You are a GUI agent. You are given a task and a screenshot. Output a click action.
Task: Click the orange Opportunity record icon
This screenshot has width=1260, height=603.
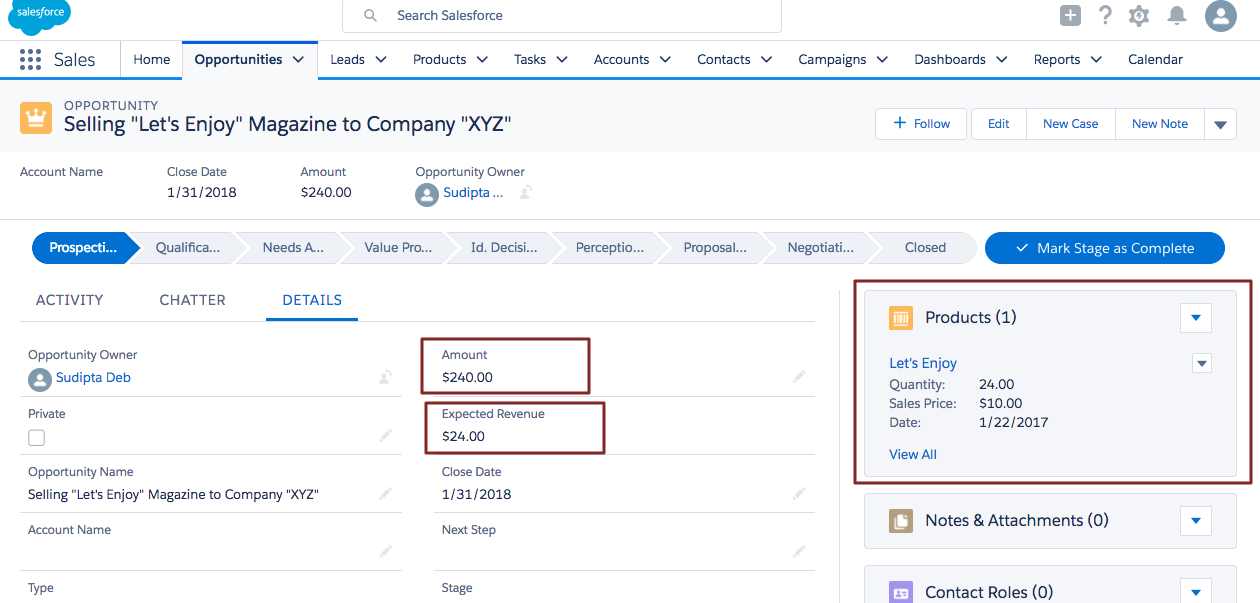(x=35, y=117)
